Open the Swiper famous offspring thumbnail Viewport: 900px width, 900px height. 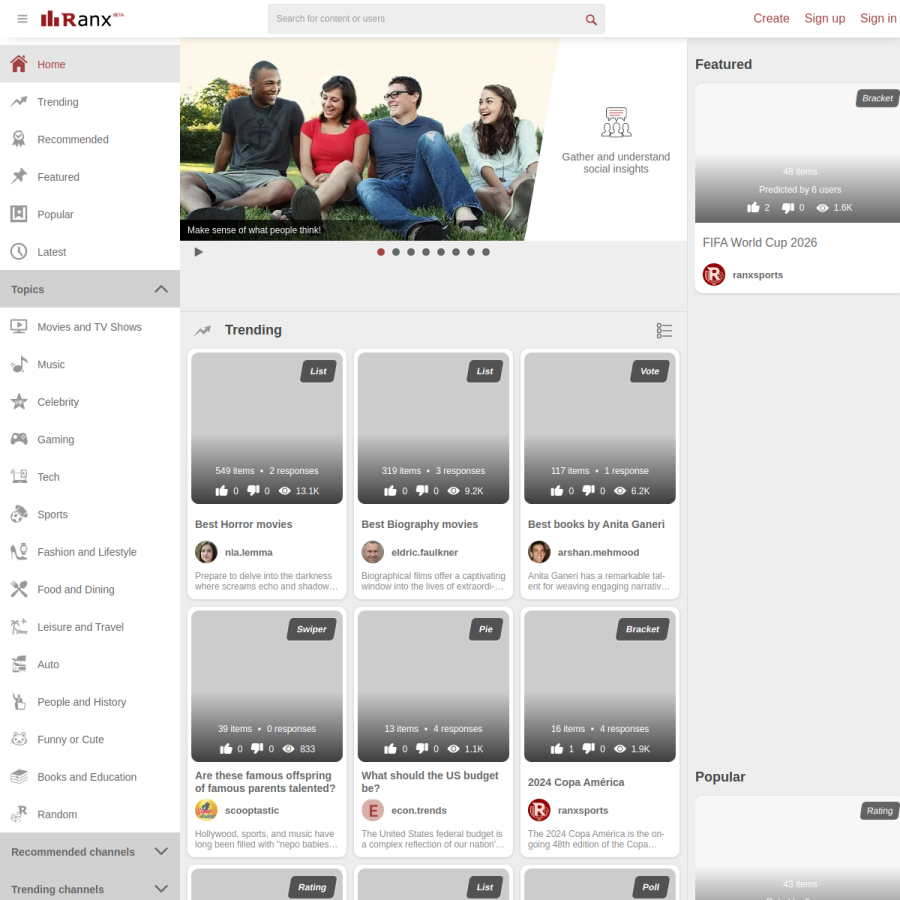tap(267, 686)
